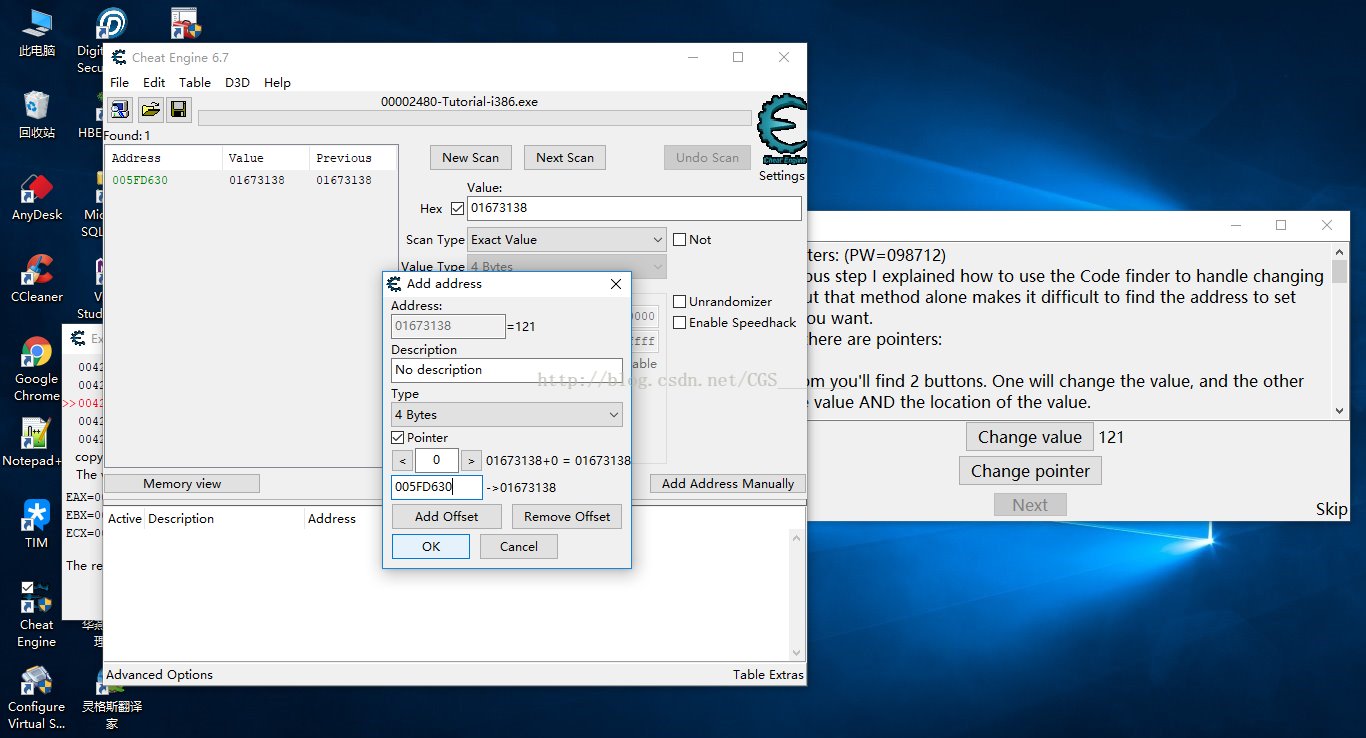Screen dimensions: 1366x738
Task: Open the D3D menu
Action: point(237,83)
